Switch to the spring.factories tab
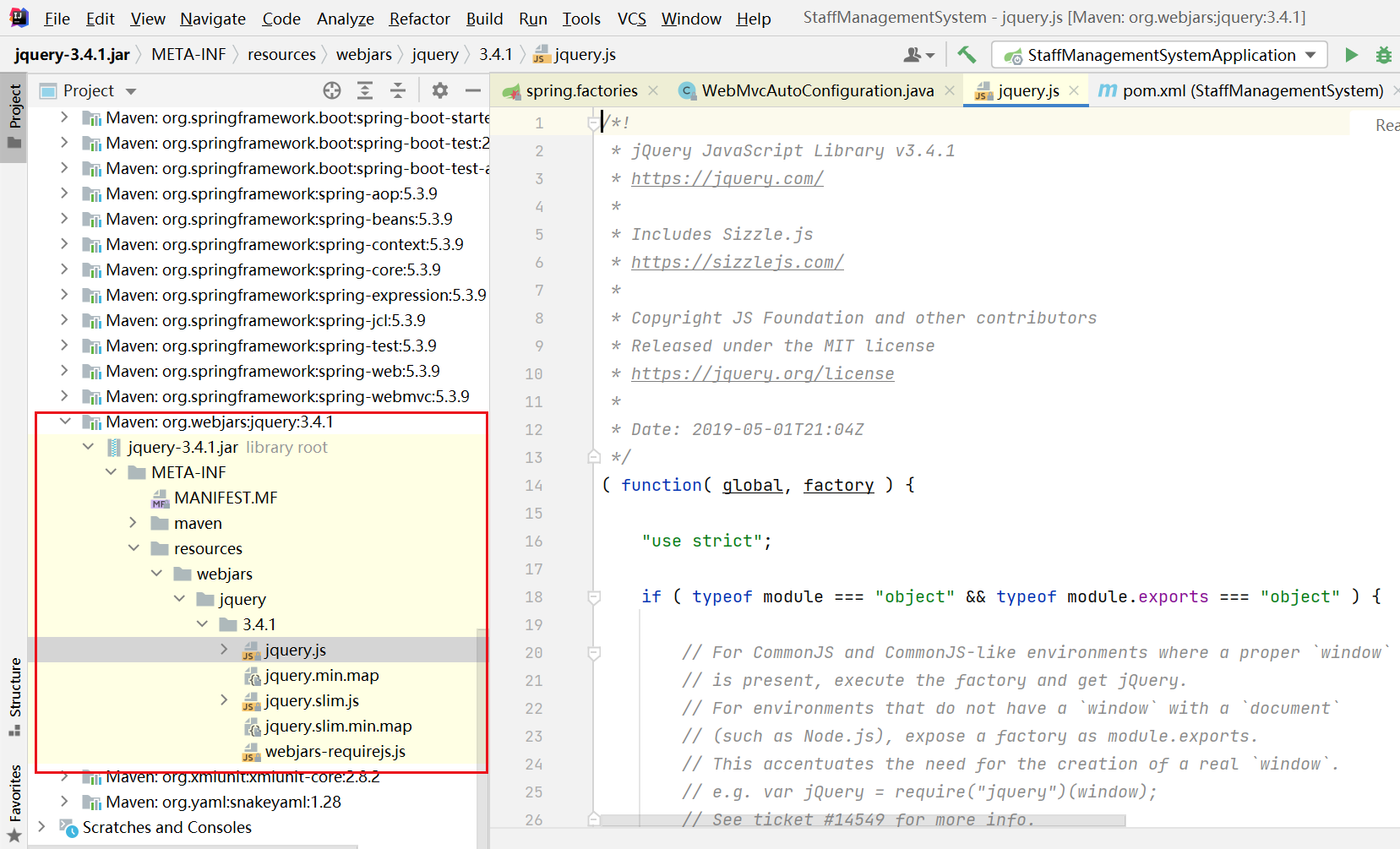The height and width of the screenshot is (849, 1400). pos(581,90)
